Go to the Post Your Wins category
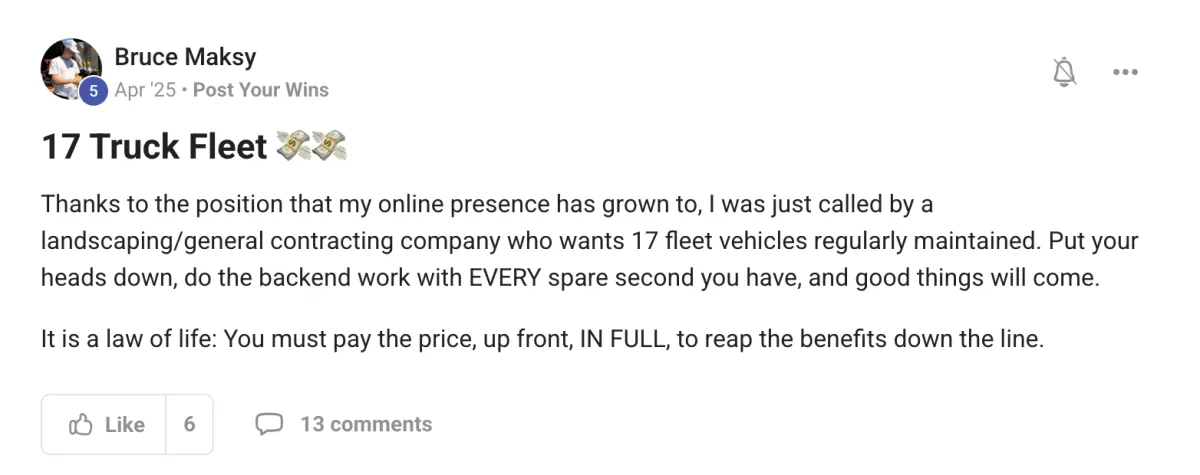The image size is (1200, 475). (260, 90)
